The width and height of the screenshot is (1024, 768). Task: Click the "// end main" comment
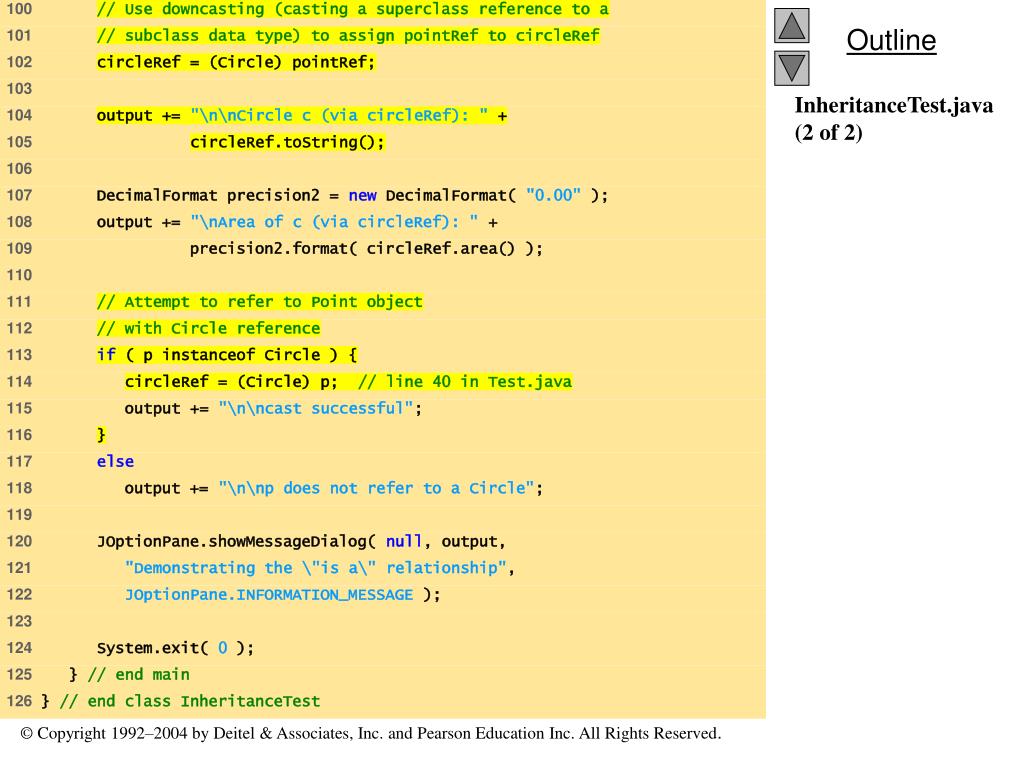click(x=138, y=675)
